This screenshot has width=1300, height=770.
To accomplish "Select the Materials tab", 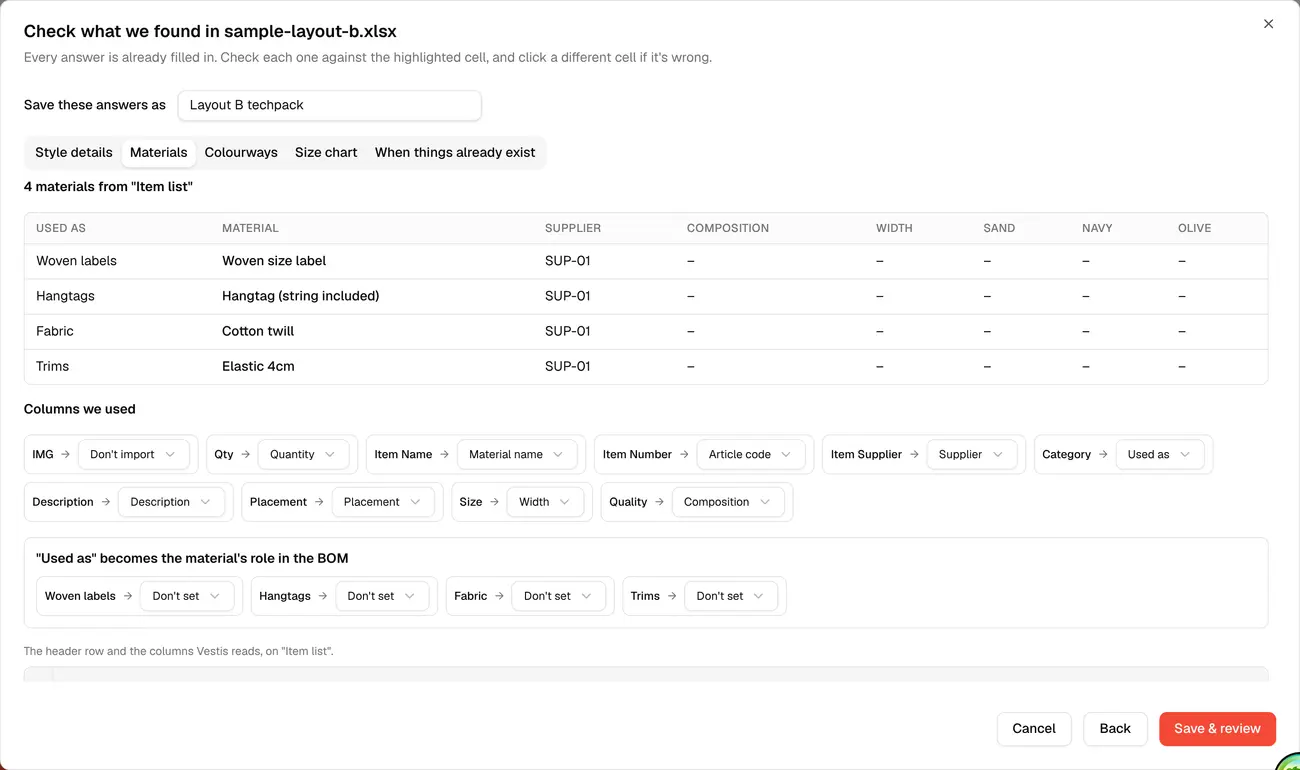I will pos(159,153).
